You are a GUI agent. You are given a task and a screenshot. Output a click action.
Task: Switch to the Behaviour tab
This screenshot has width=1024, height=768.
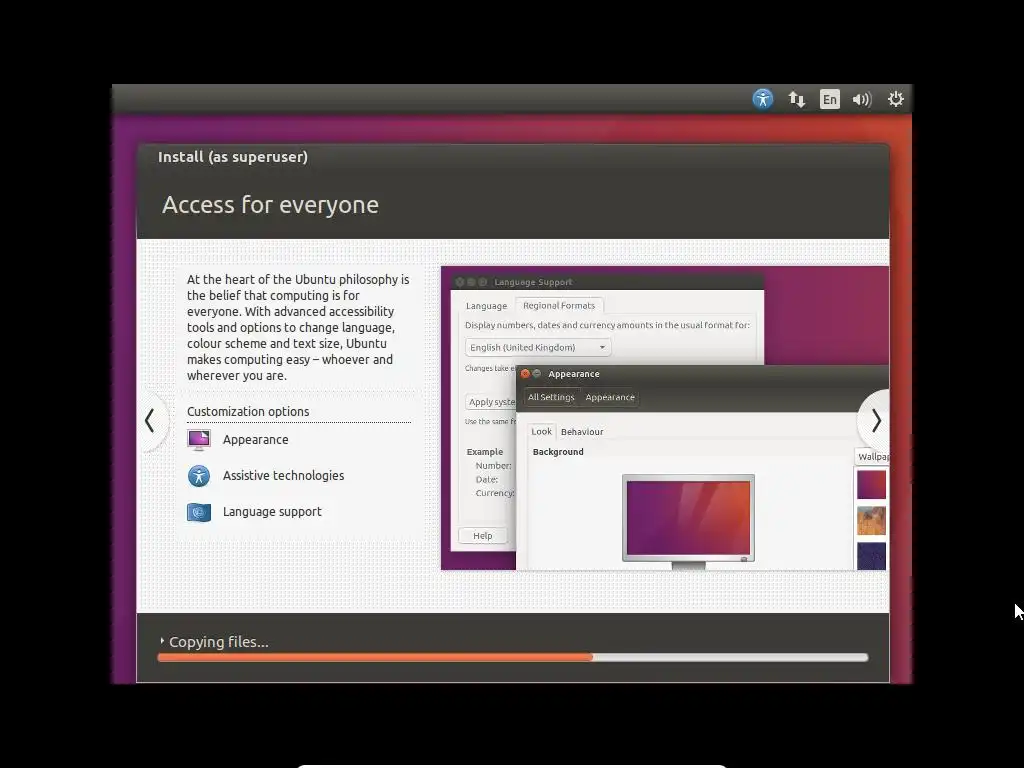click(x=582, y=432)
